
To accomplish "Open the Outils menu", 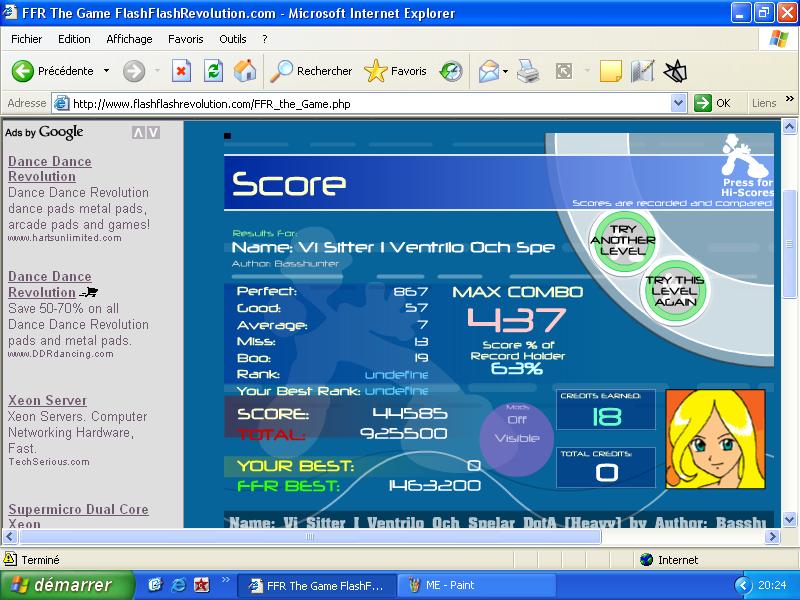I will point(233,39).
